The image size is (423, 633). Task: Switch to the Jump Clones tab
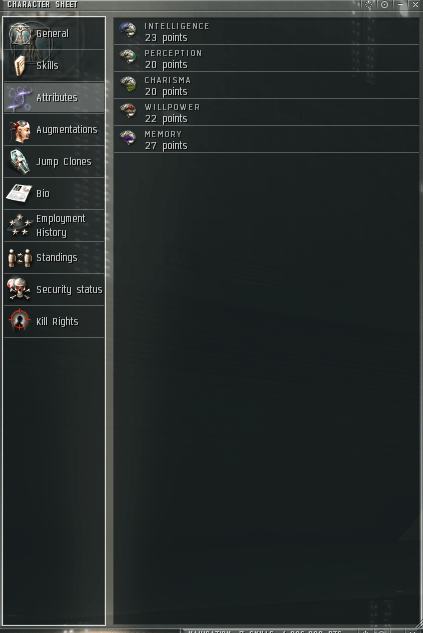pyautogui.click(x=54, y=161)
